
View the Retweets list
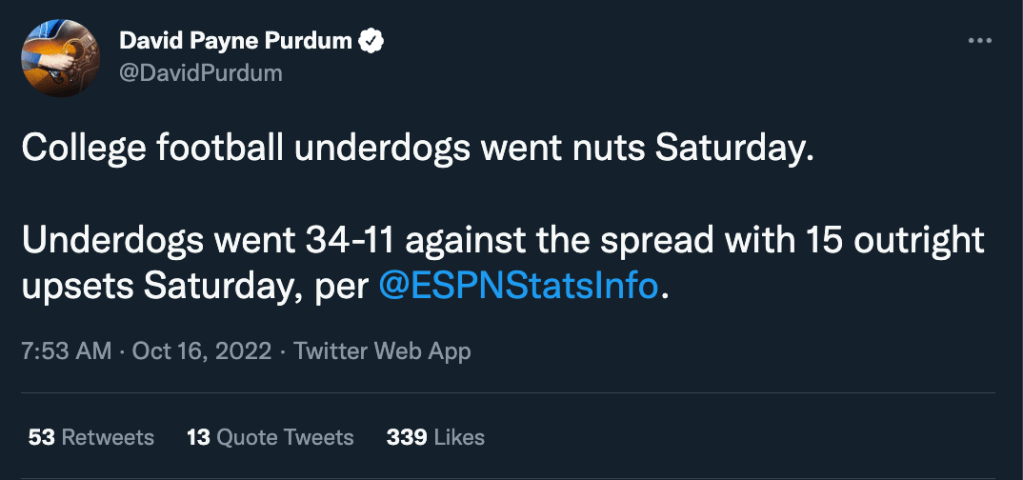coord(108,437)
